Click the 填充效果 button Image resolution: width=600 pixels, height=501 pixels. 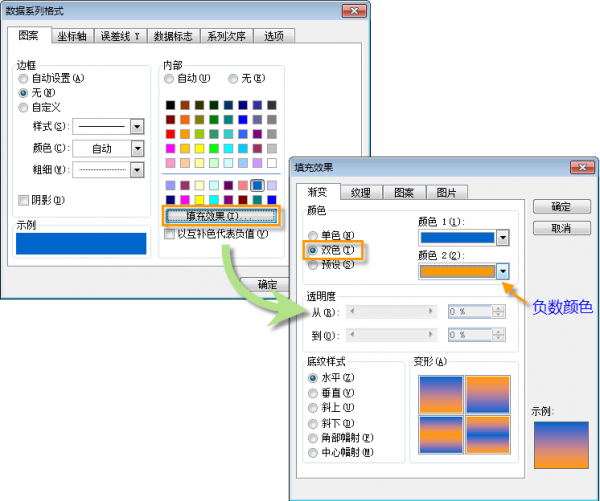click(221, 216)
